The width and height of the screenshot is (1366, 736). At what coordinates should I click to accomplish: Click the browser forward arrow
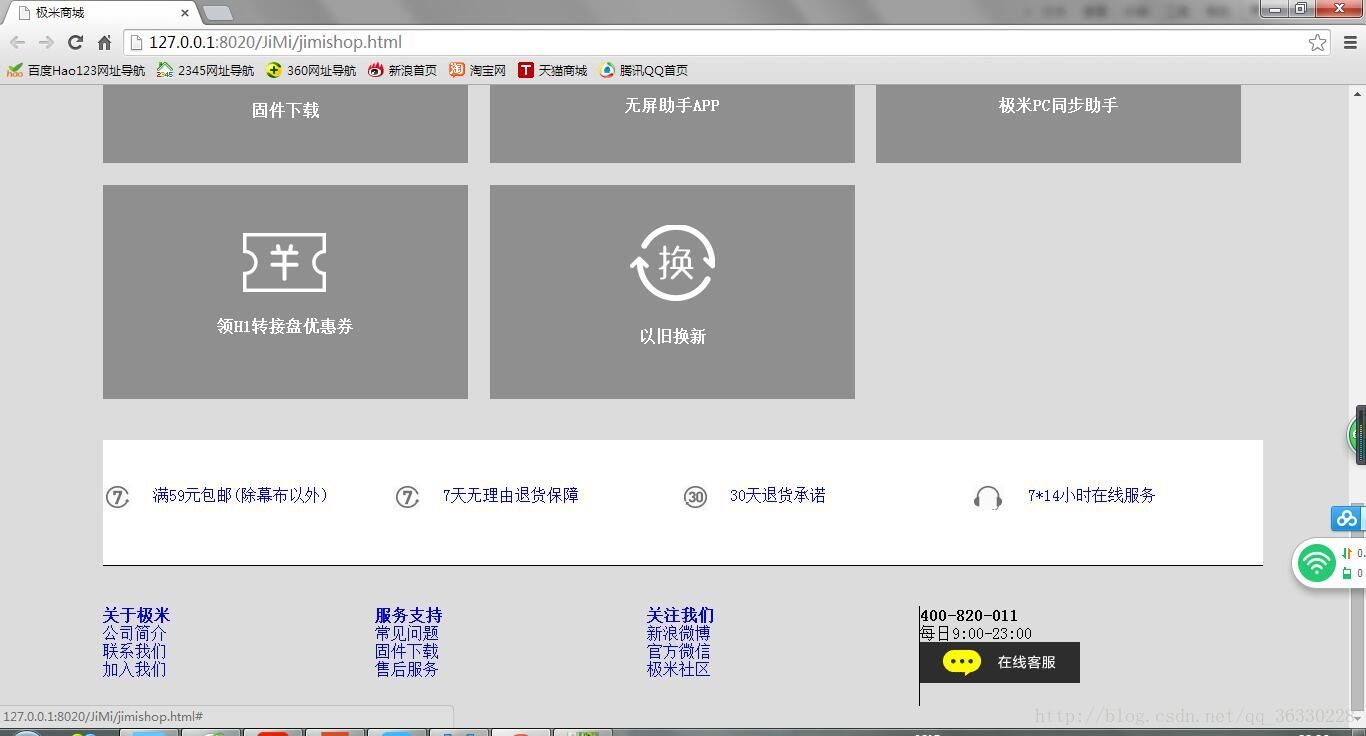(46, 42)
